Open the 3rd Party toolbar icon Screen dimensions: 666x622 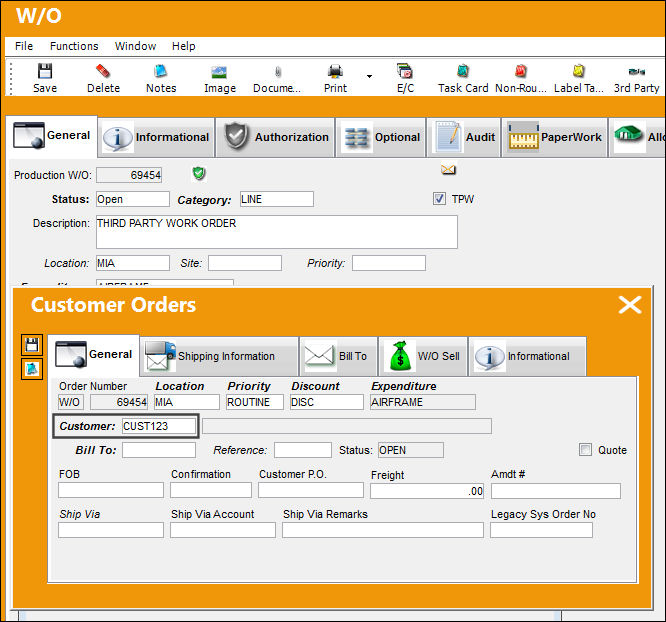[x=636, y=78]
